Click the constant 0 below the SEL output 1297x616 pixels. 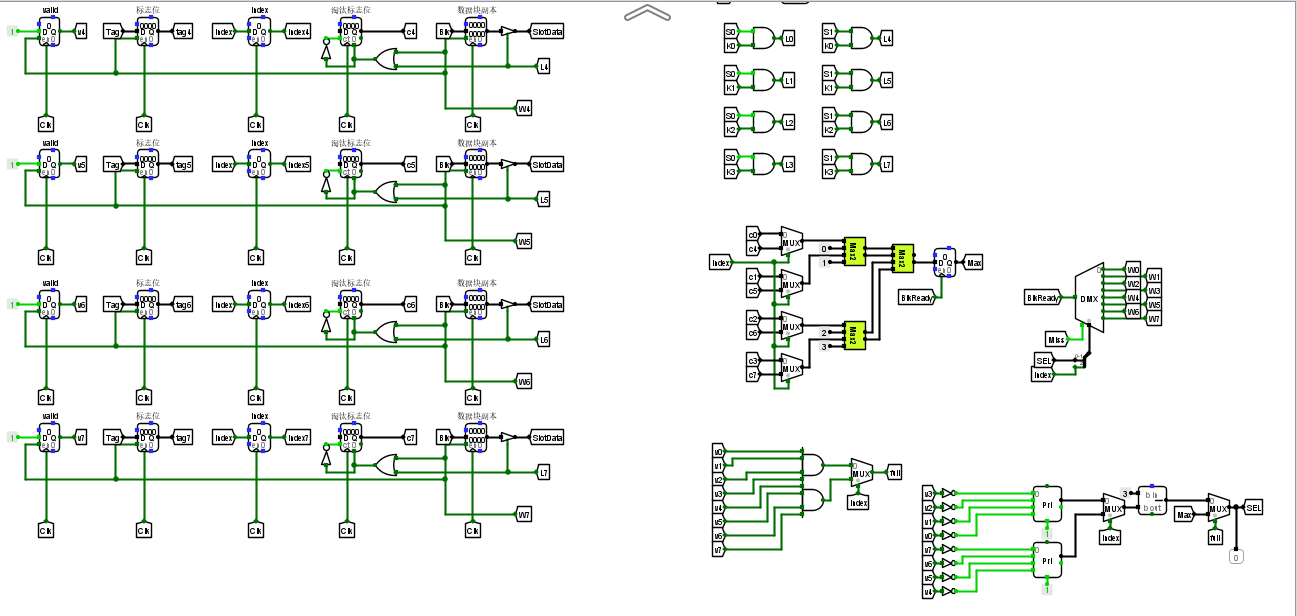pyautogui.click(x=1236, y=557)
